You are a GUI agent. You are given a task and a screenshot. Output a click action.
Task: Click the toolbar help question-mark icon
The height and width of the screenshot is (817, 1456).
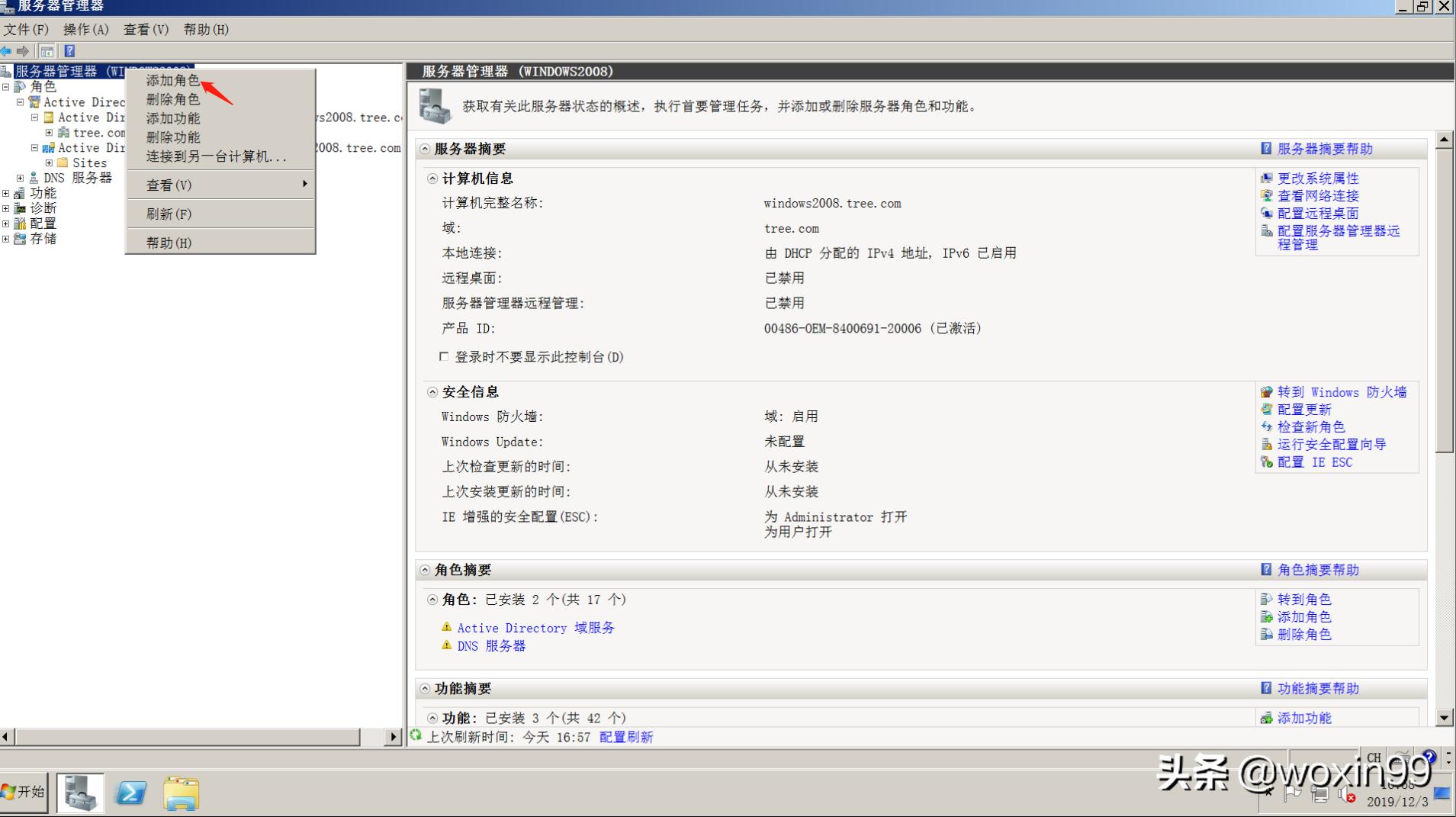pyautogui.click(x=69, y=50)
